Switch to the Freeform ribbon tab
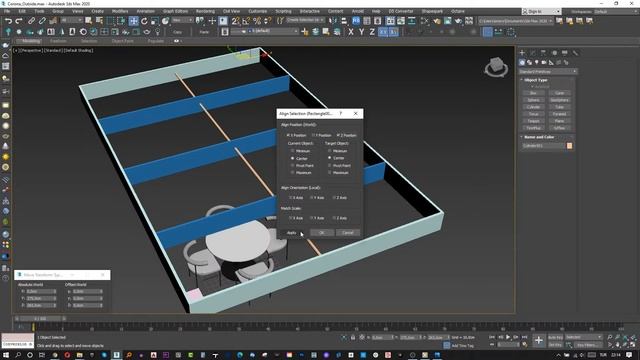 point(58,41)
